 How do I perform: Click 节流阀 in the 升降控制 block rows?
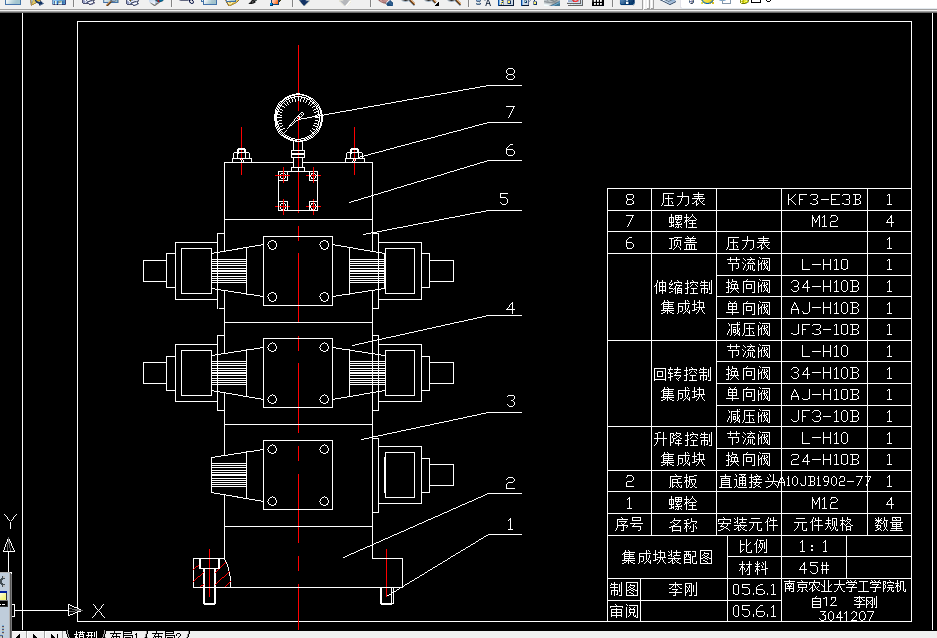[x=748, y=438]
